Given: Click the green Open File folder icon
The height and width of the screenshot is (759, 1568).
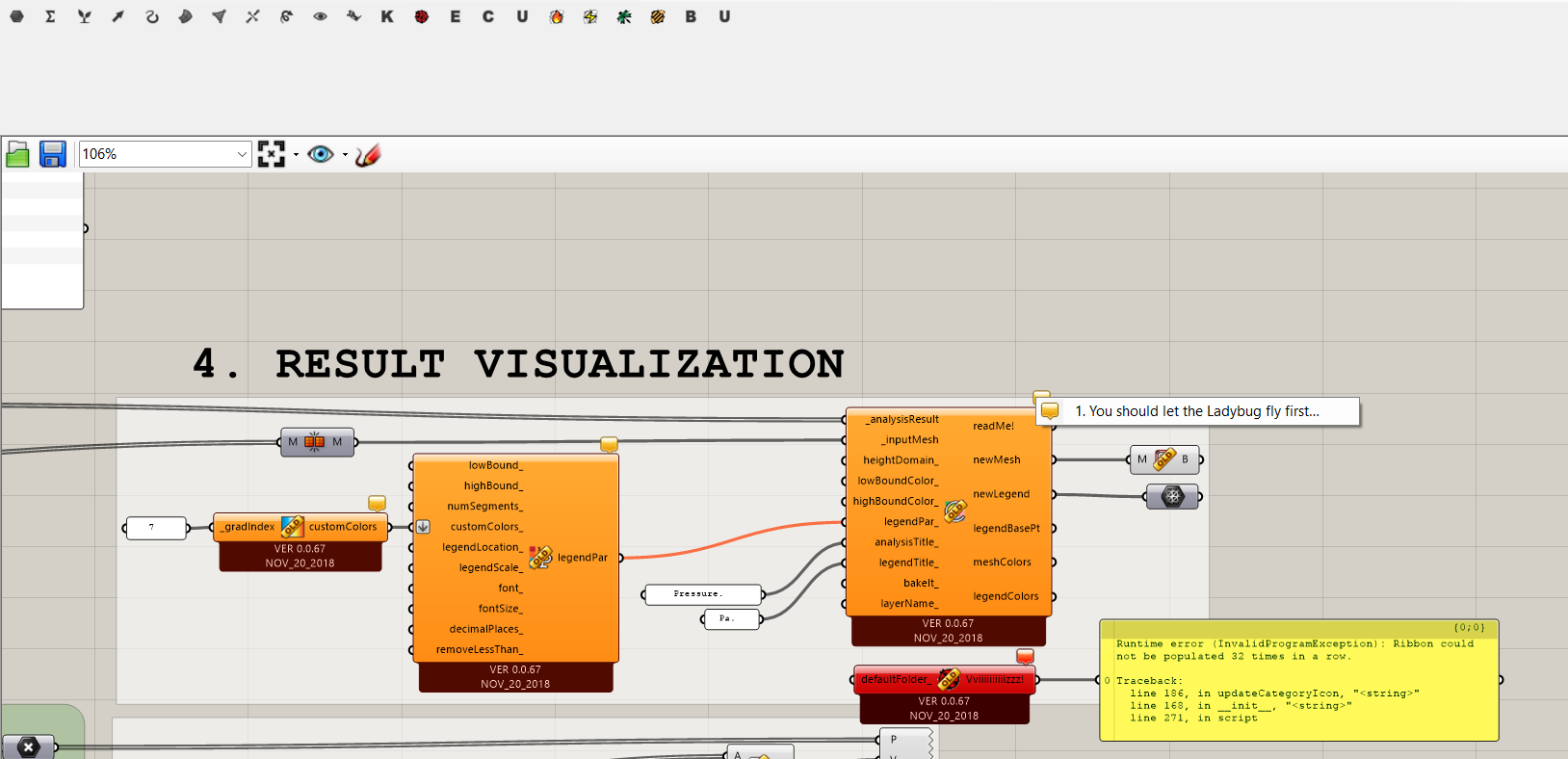Looking at the screenshot, I should click(x=17, y=154).
